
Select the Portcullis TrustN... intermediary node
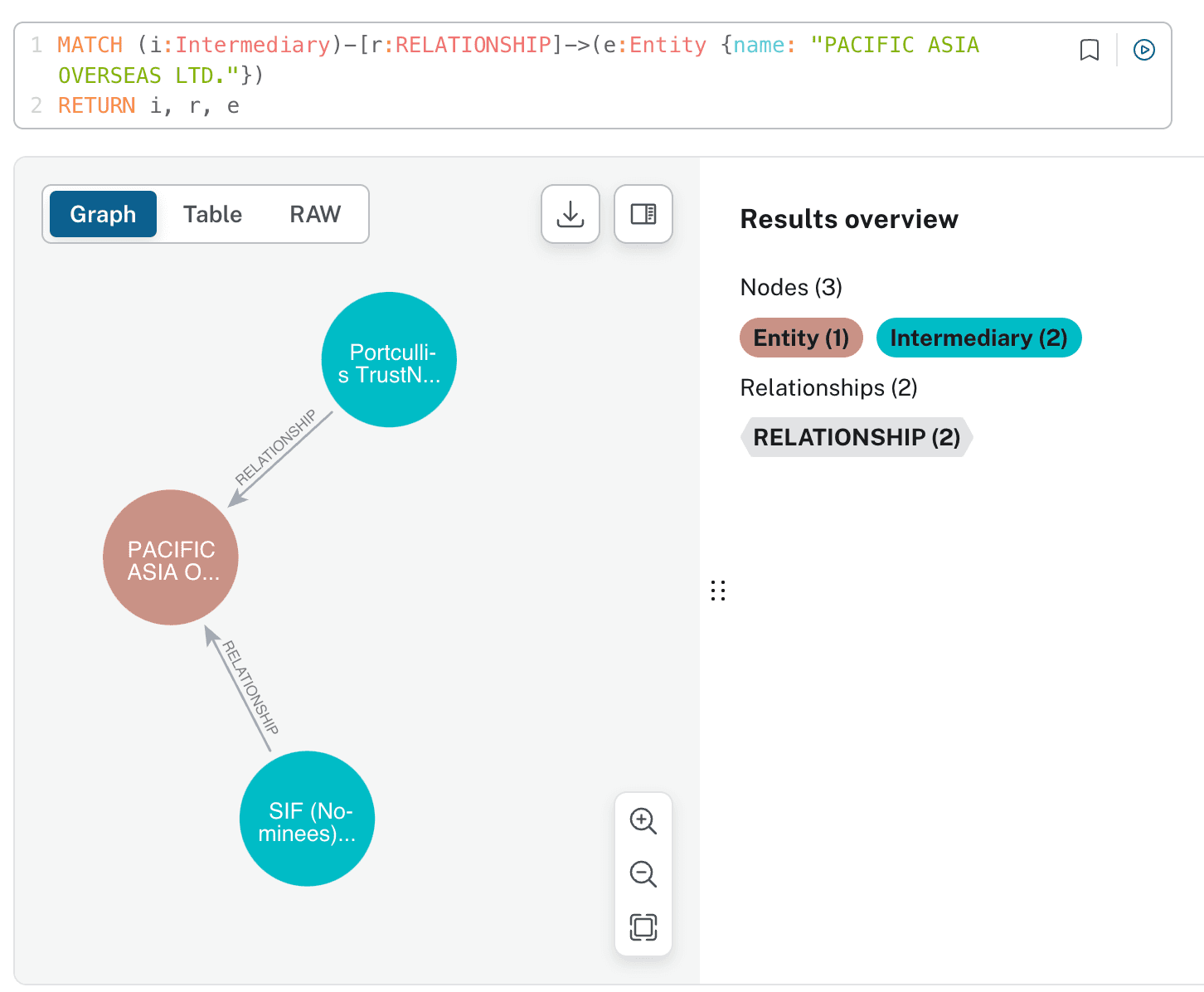[x=389, y=360]
